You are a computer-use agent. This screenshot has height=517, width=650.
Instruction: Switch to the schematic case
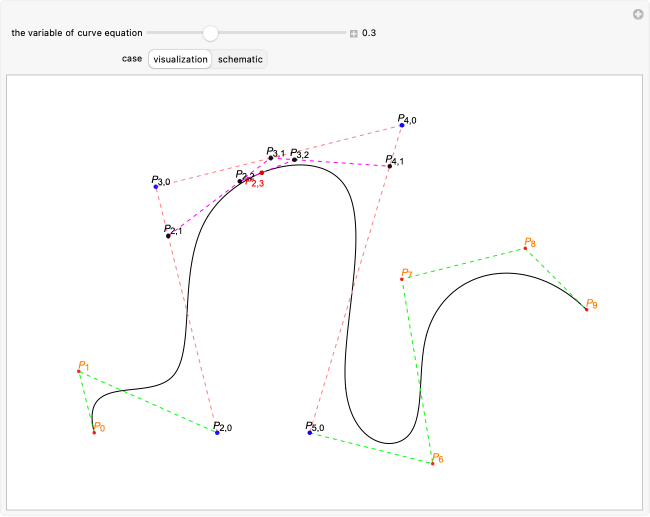[240, 59]
